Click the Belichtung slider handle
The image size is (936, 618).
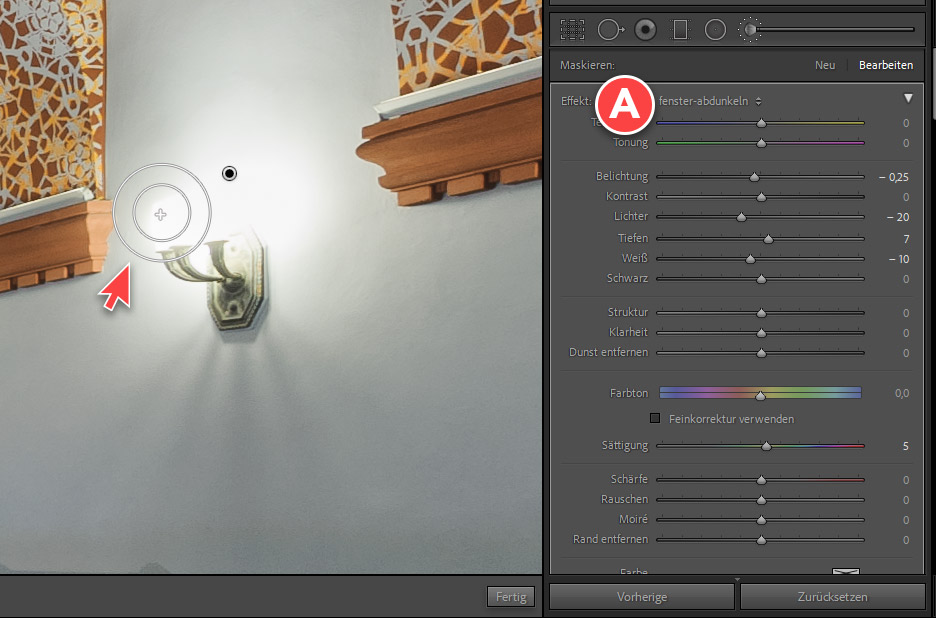tap(754, 177)
